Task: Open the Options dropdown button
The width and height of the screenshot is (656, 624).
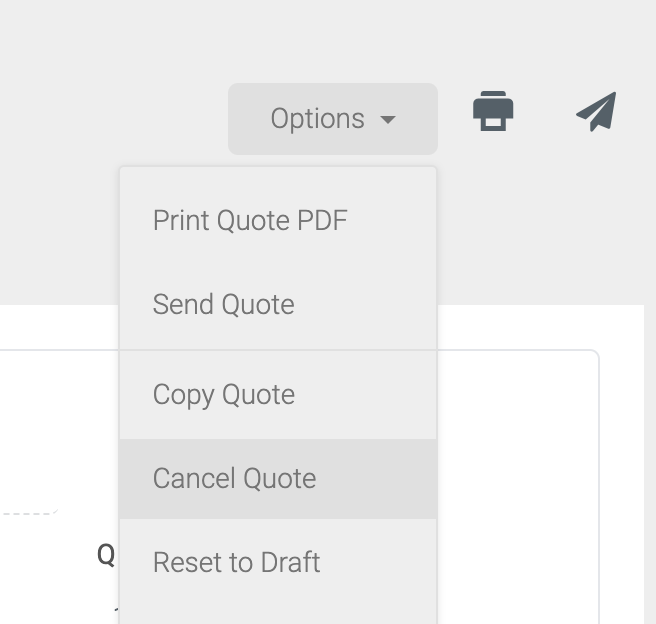Action: point(317,119)
